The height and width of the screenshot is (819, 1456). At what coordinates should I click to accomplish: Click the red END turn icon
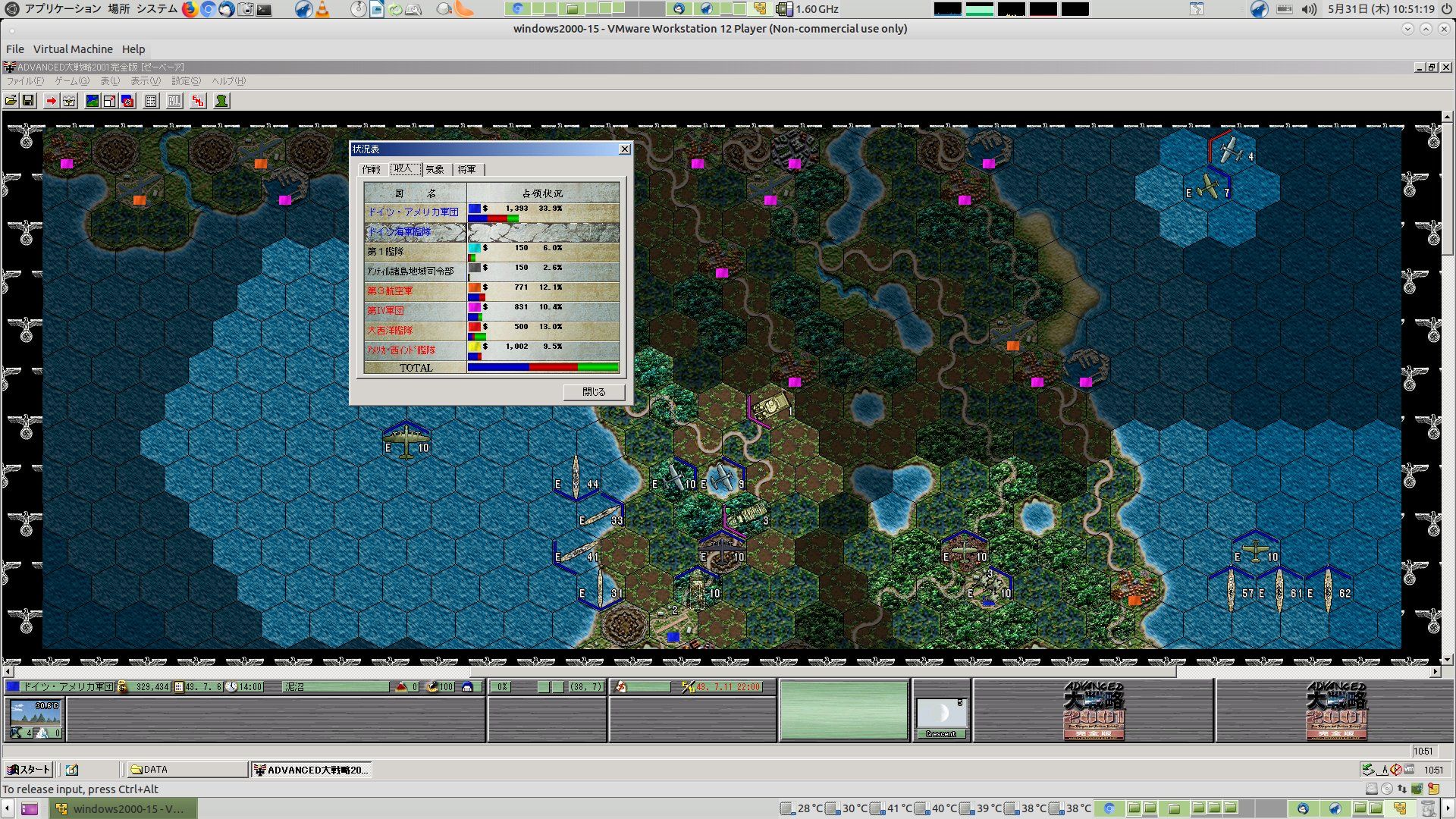click(198, 101)
